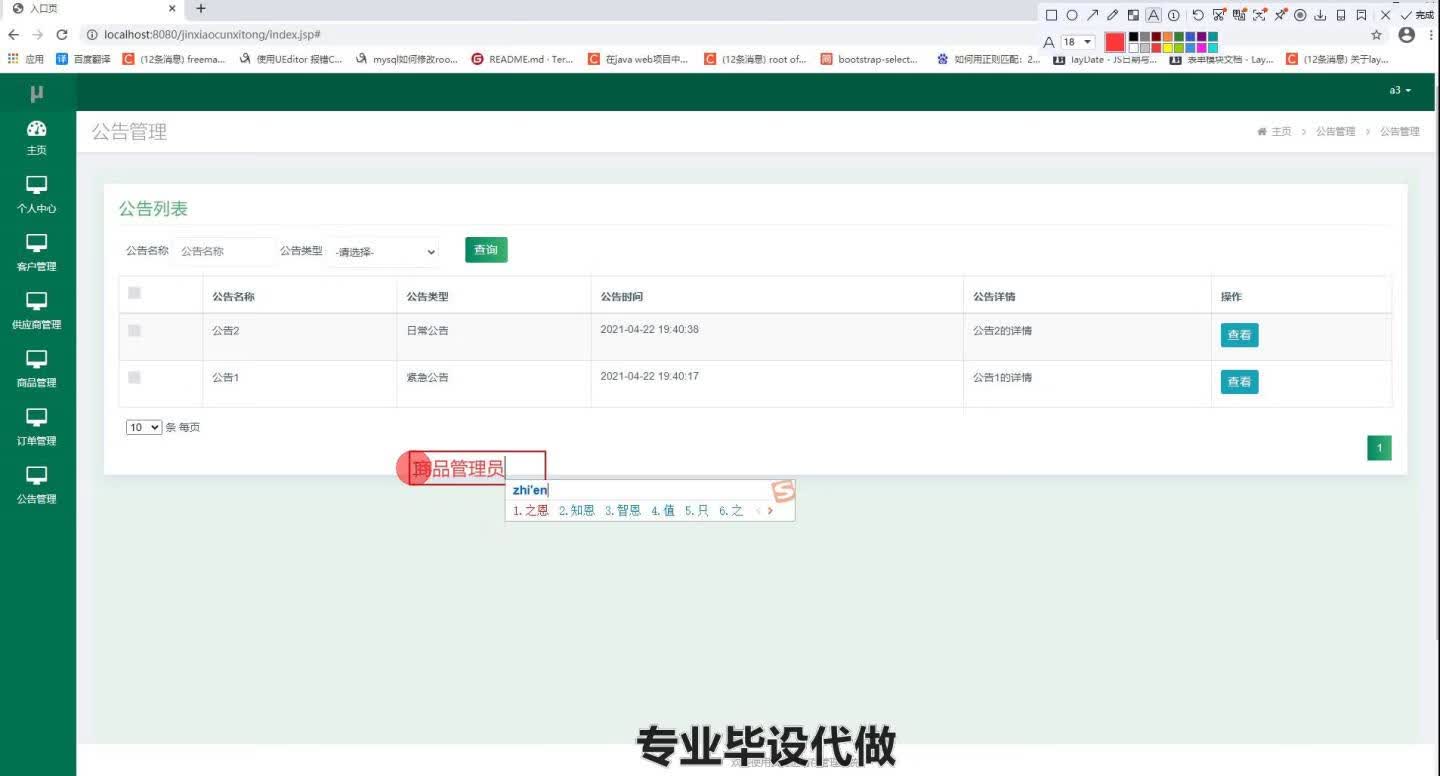This screenshot has width=1440, height=776.
Task: Open the 10 条每页 page-size dropdown
Action: (x=144, y=427)
